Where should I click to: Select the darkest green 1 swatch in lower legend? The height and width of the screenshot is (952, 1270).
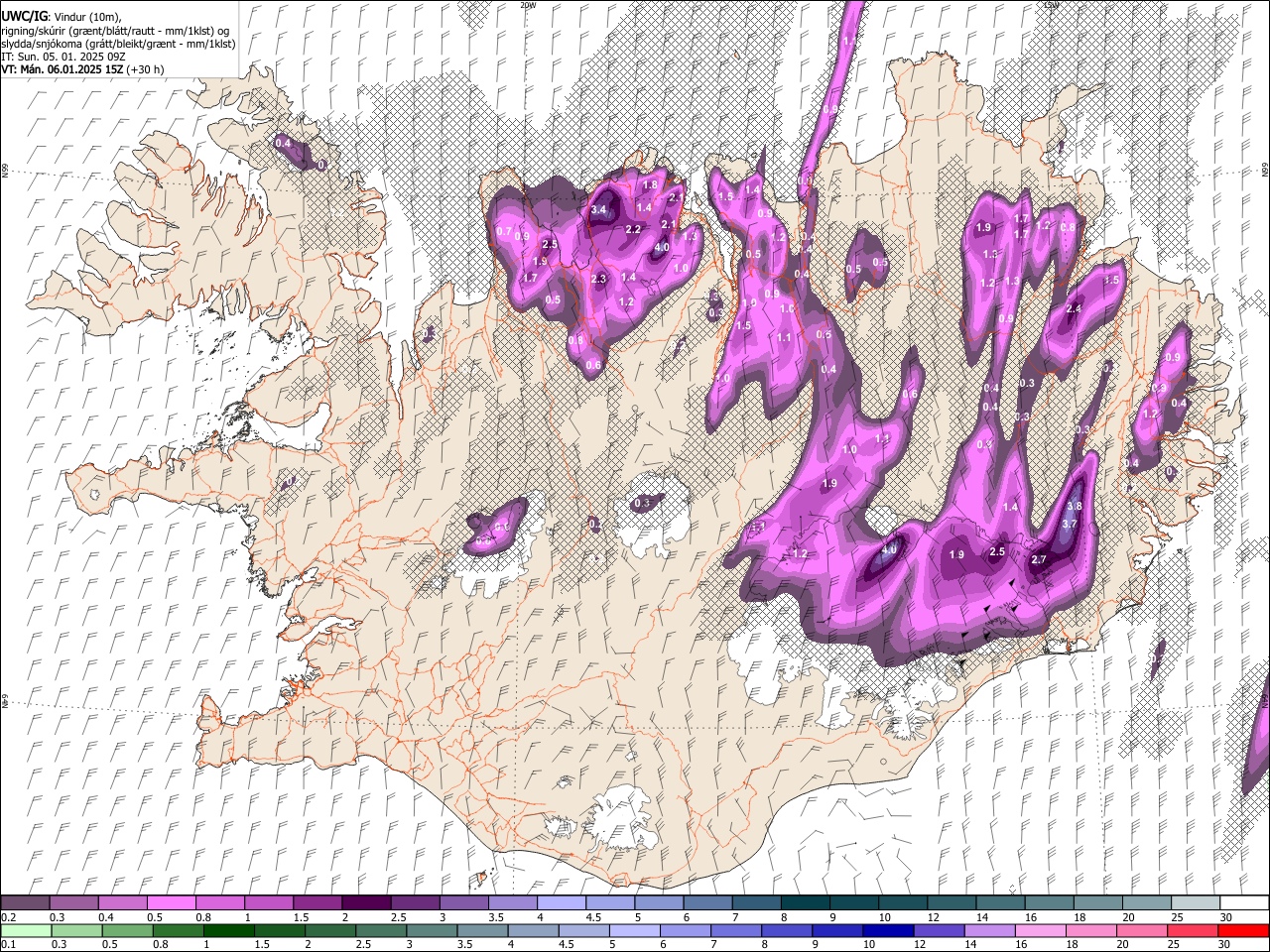pos(228,930)
